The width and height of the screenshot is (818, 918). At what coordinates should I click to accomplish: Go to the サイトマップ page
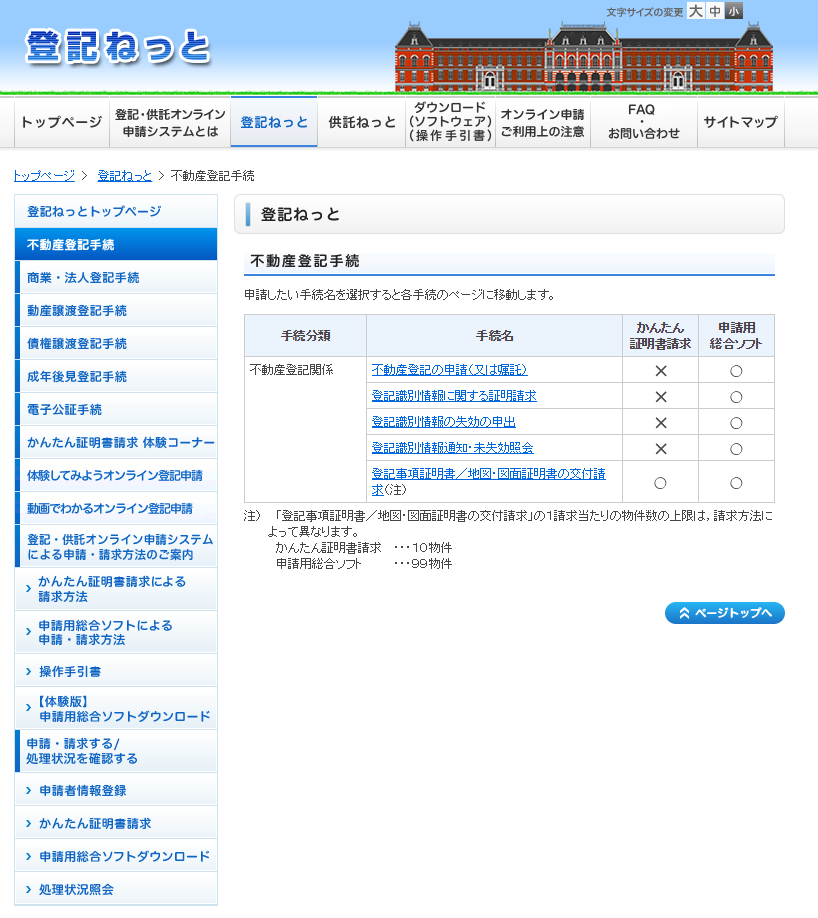(x=740, y=123)
